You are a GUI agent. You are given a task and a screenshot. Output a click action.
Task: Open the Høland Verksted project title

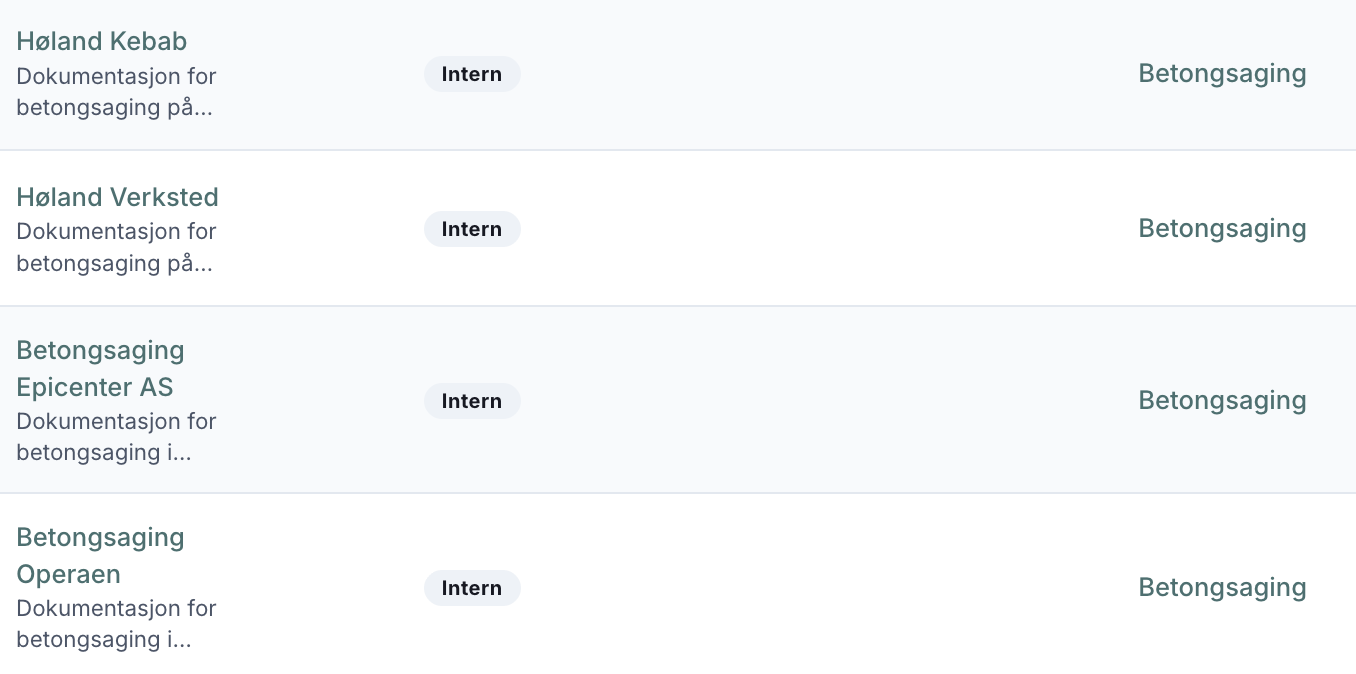click(117, 197)
